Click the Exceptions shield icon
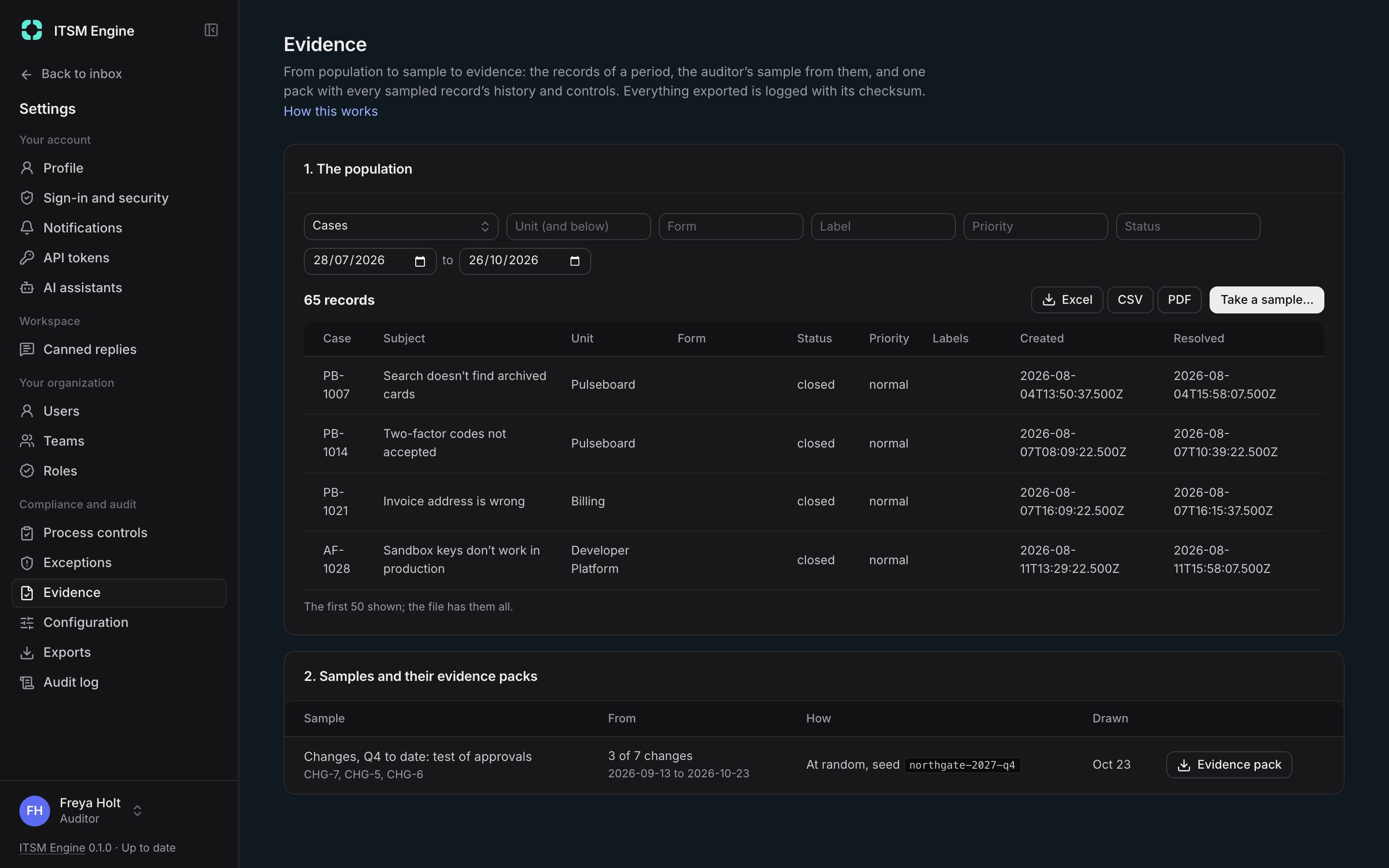The height and width of the screenshot is (868, 1389). pyautogui.click(x=27, y=563)
